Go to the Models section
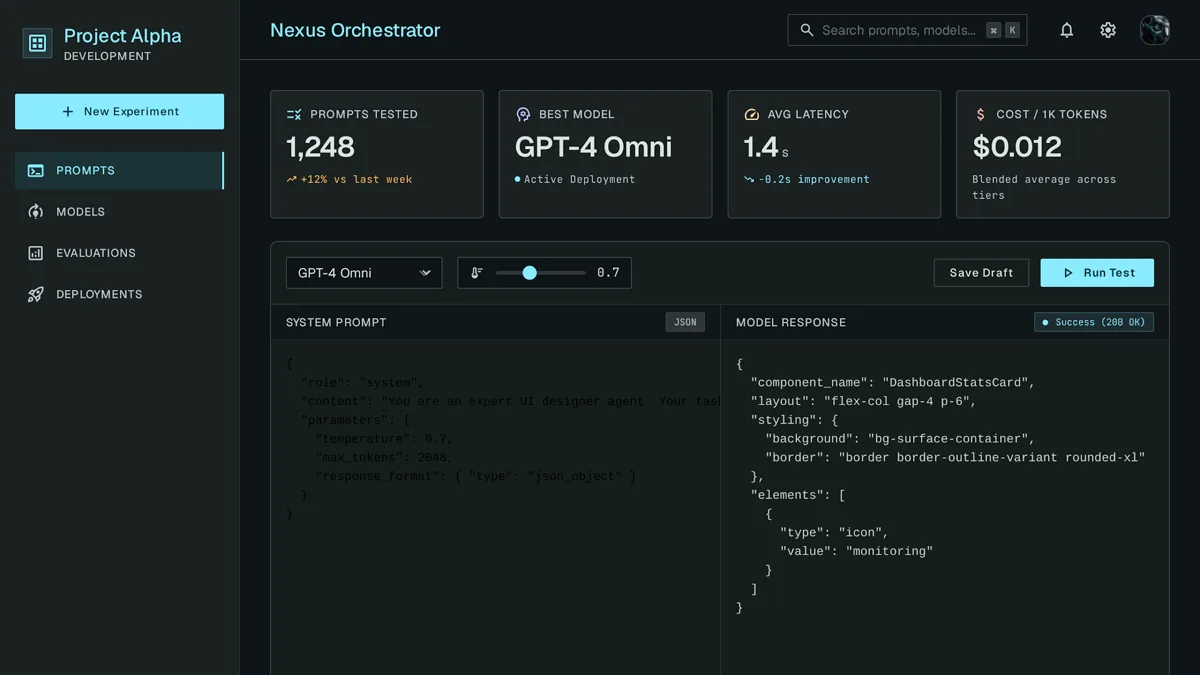 pos(119,212)
